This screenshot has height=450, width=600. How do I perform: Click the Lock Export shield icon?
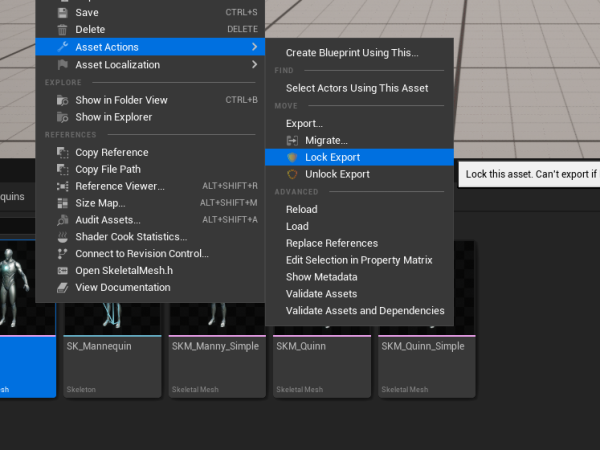pos(292,157)
